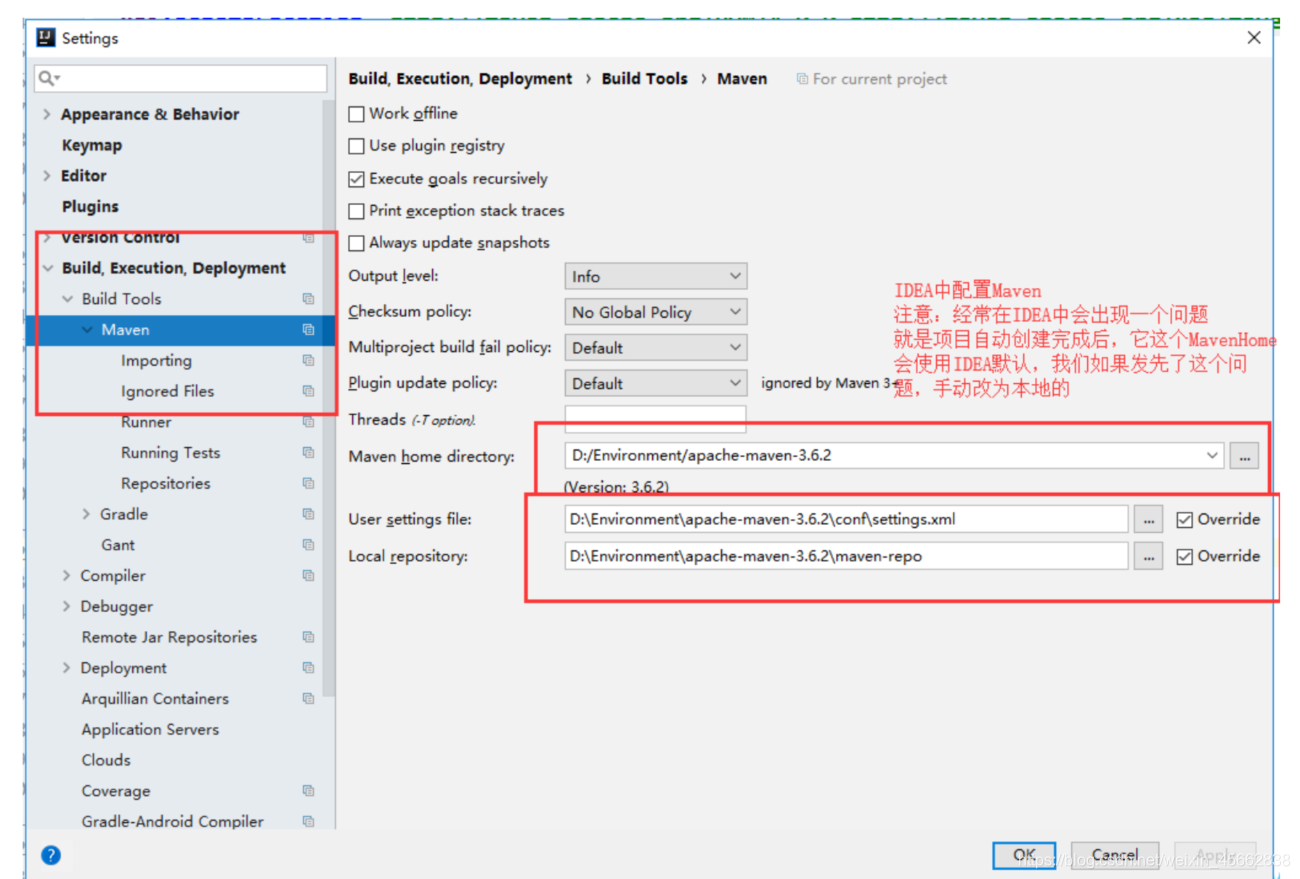
Task: Expand the Debugger node
Action: coord(67,607)
